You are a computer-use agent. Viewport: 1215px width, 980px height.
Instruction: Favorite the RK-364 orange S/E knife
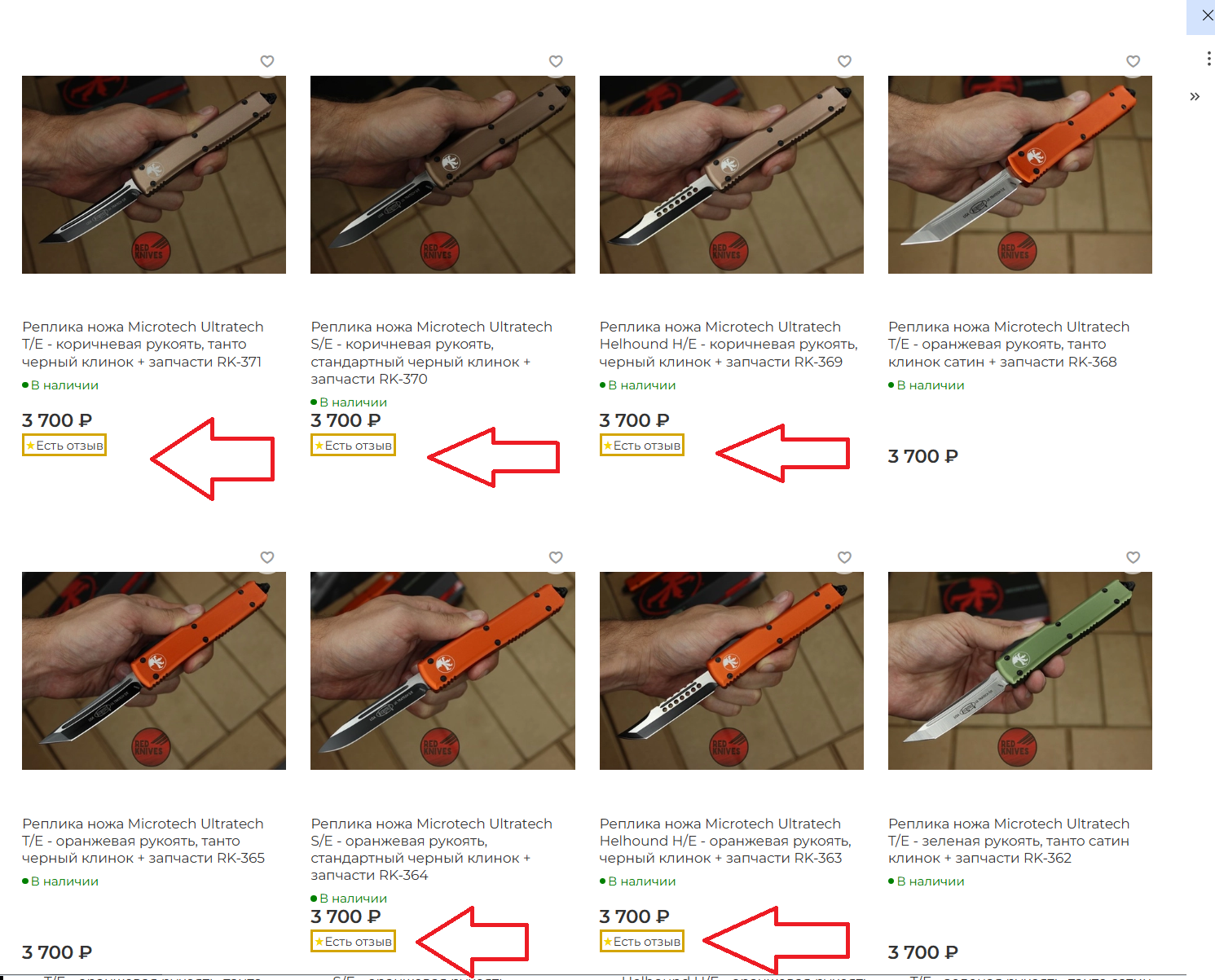[556, 557]
